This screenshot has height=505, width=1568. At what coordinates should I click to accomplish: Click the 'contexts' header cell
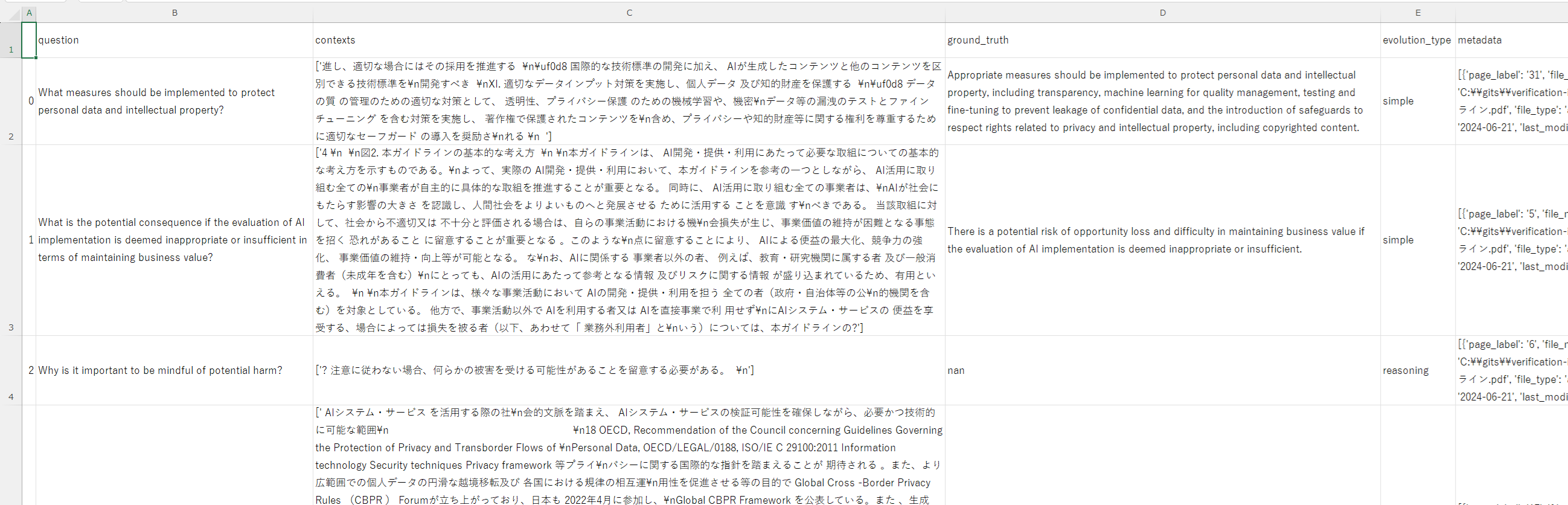[629, 40]
